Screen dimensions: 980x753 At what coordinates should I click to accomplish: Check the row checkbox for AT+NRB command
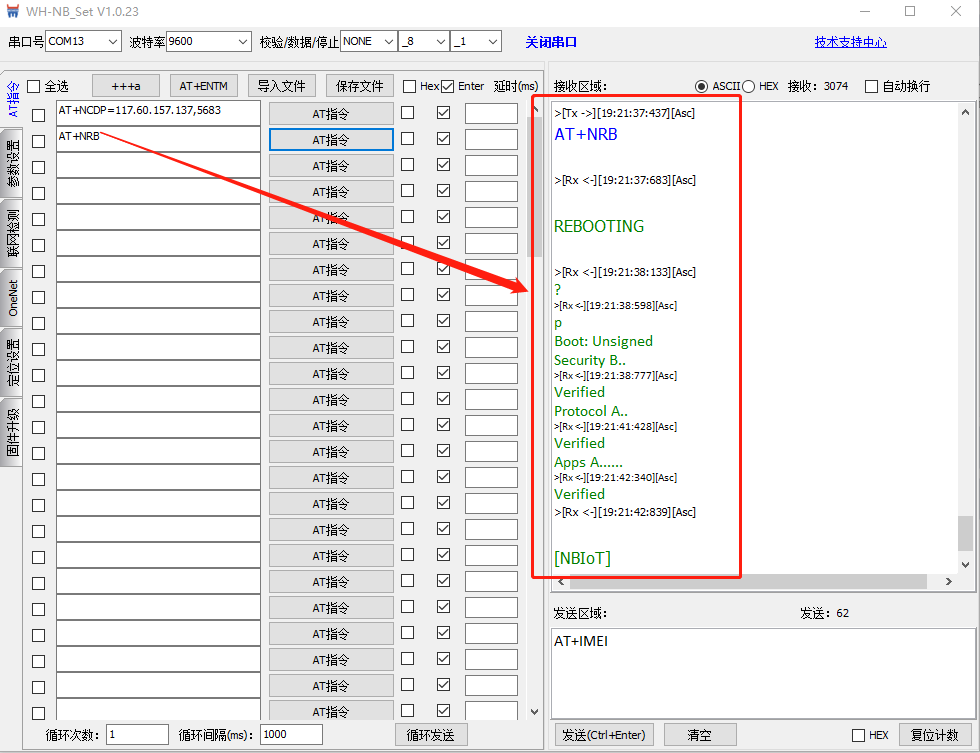(39, 141)
